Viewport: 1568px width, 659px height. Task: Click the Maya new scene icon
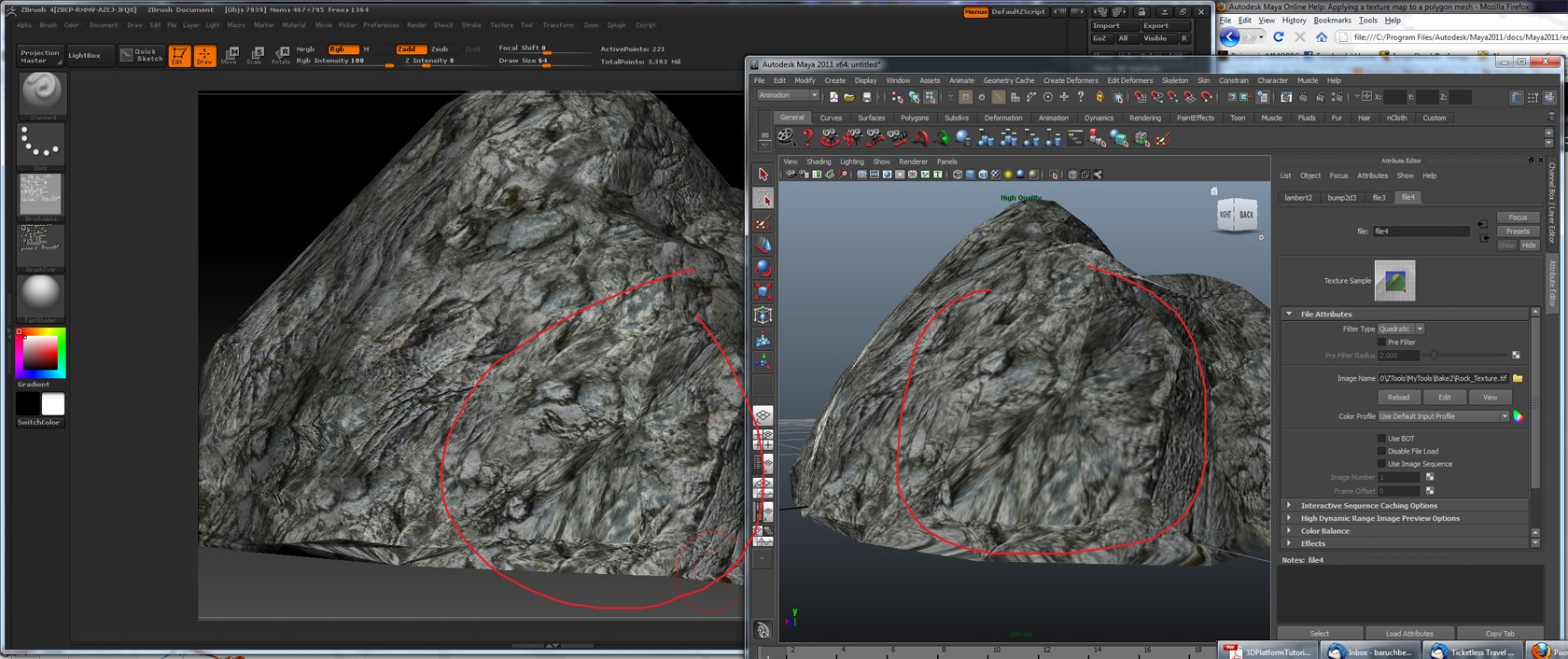pyautogui.click(x=833, y=97)
